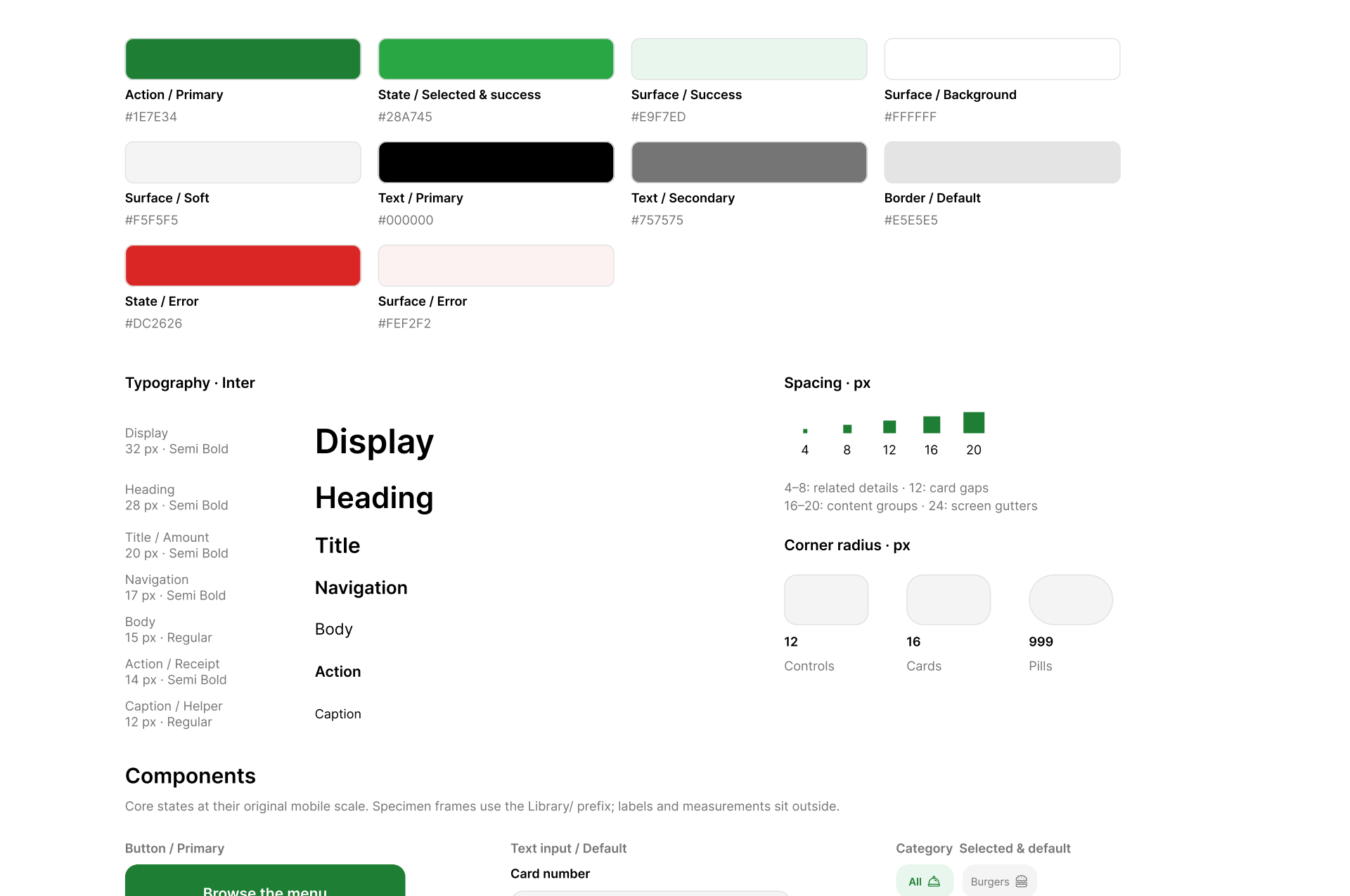
Task: Select the Button / Primary label
Action: [174, 848]
